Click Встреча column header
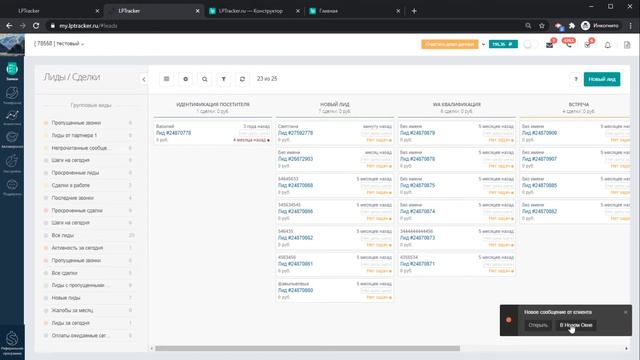This screenshot has height=360, width=640. click(x=579, y=104)
